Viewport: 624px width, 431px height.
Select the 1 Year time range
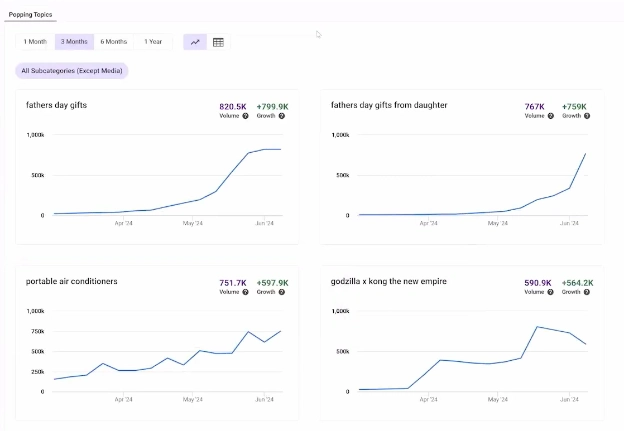pos(153,42)
